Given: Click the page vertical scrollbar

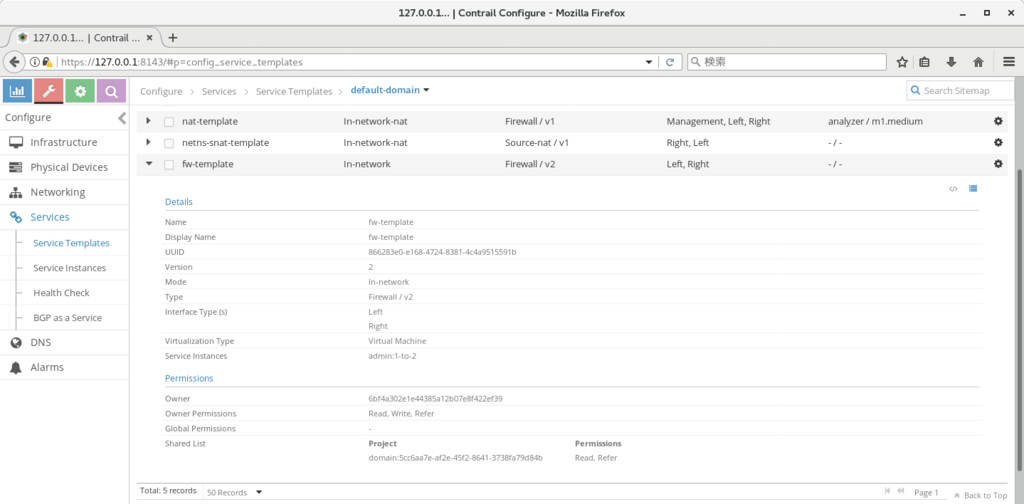Looking at the screenshot, I should 1019,320.
